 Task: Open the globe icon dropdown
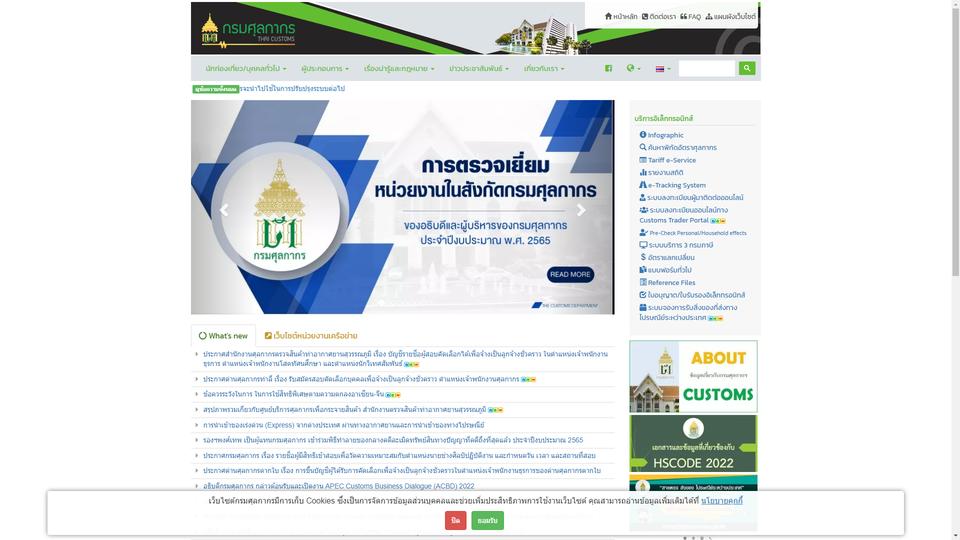click(633, 69)
